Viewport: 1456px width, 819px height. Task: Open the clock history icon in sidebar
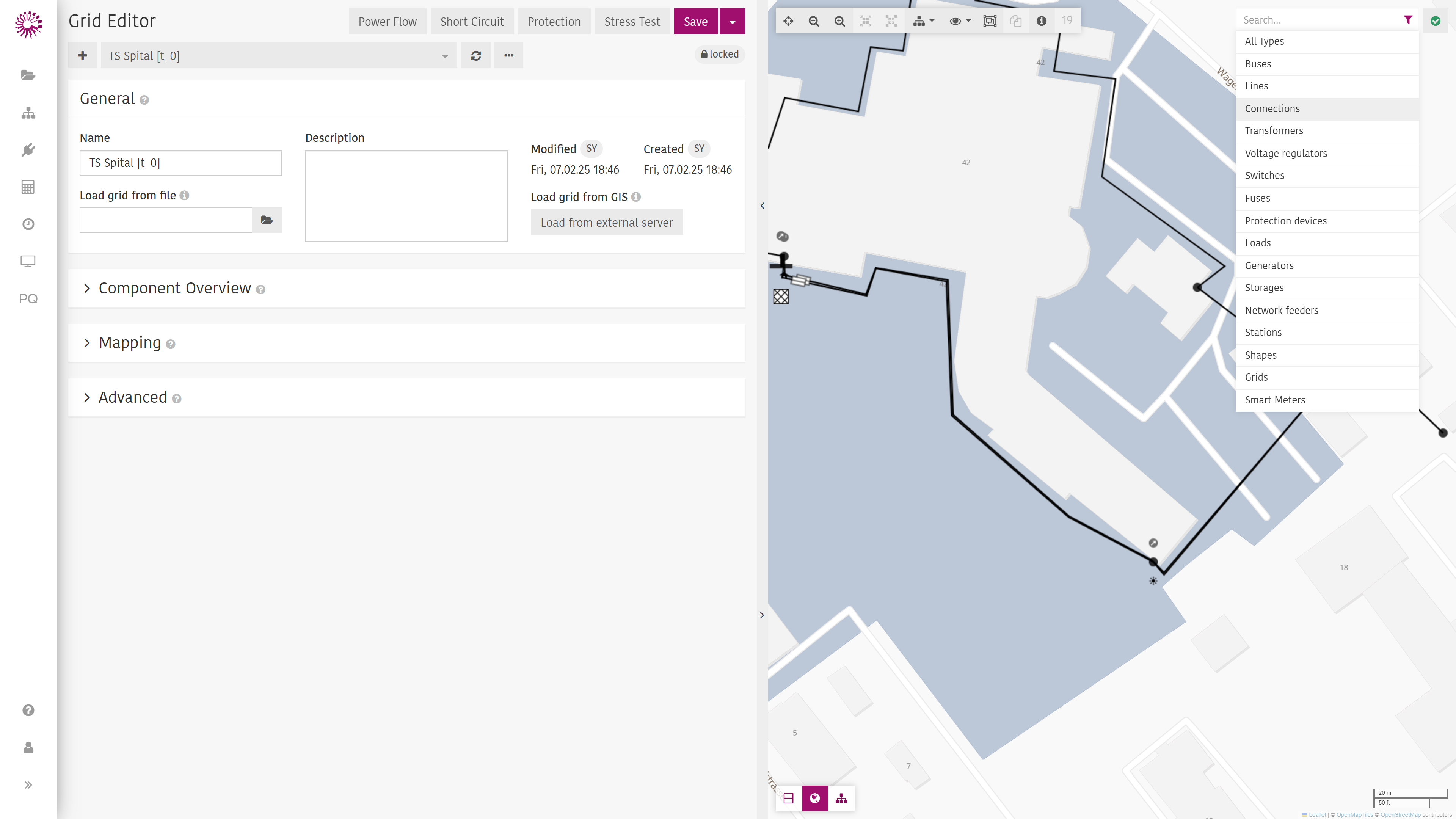[28, 224]
